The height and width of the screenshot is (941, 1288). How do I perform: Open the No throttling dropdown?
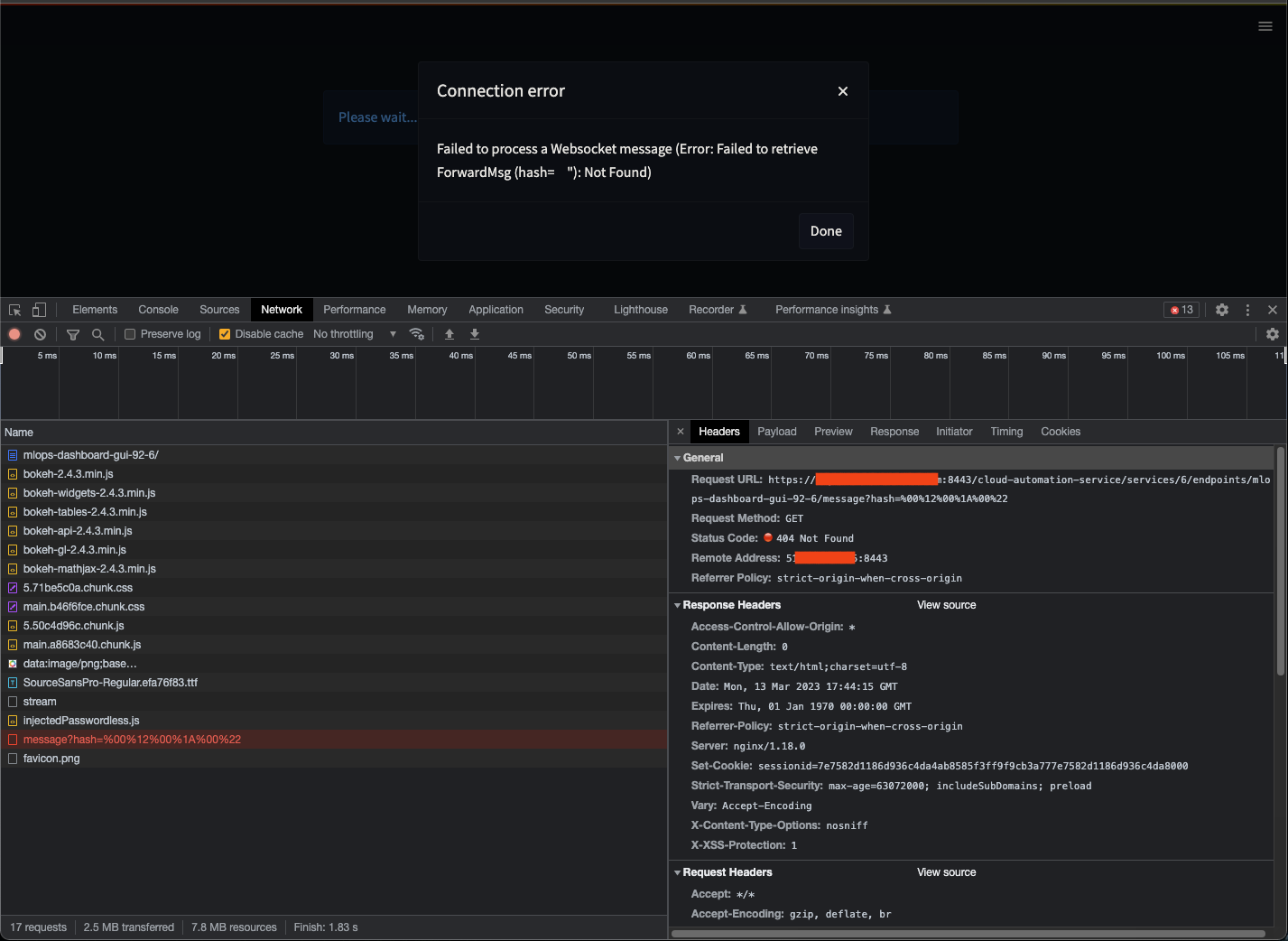(354, 334)
